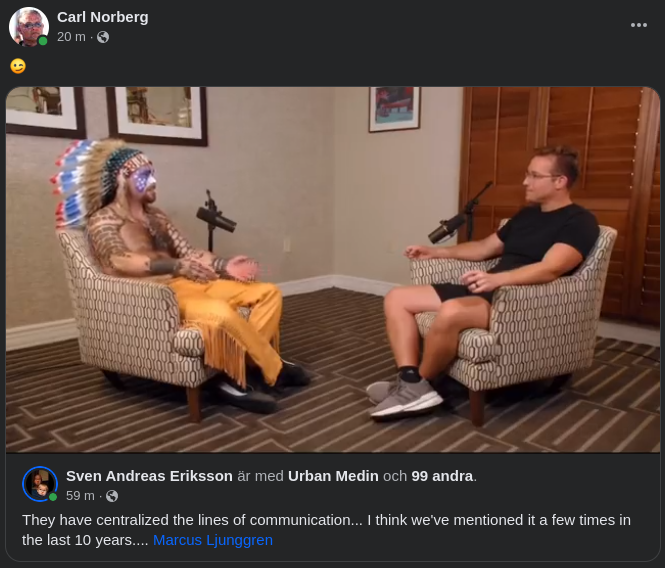The height and width of the screenshot is (568, 665).
Task: Click Carl Norberg's profile picture
Action: tap(28, 26)
